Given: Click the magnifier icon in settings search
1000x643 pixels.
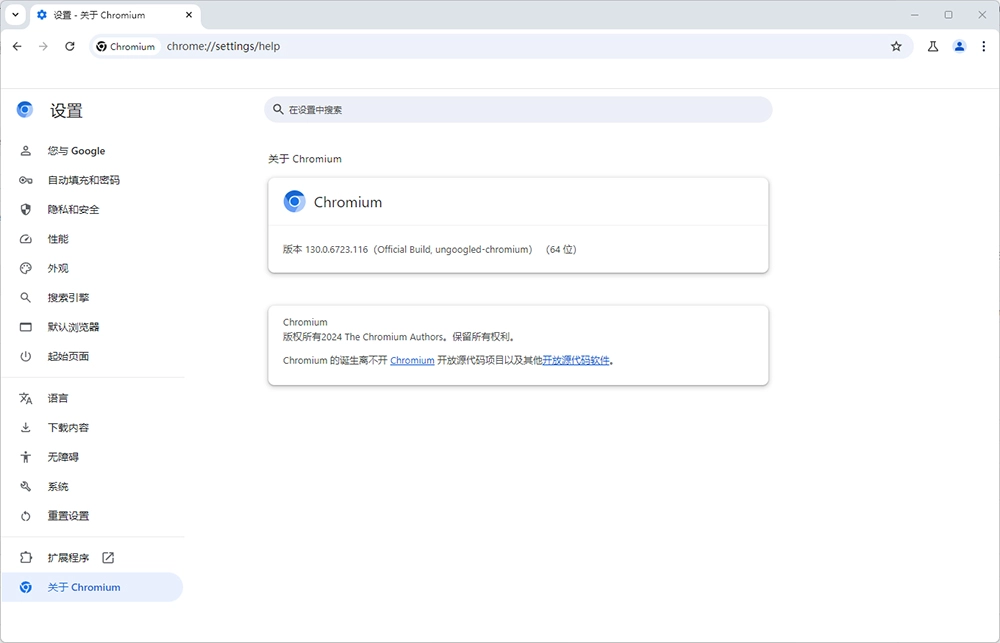Looking at the screenshot, I should coord(278,110).
